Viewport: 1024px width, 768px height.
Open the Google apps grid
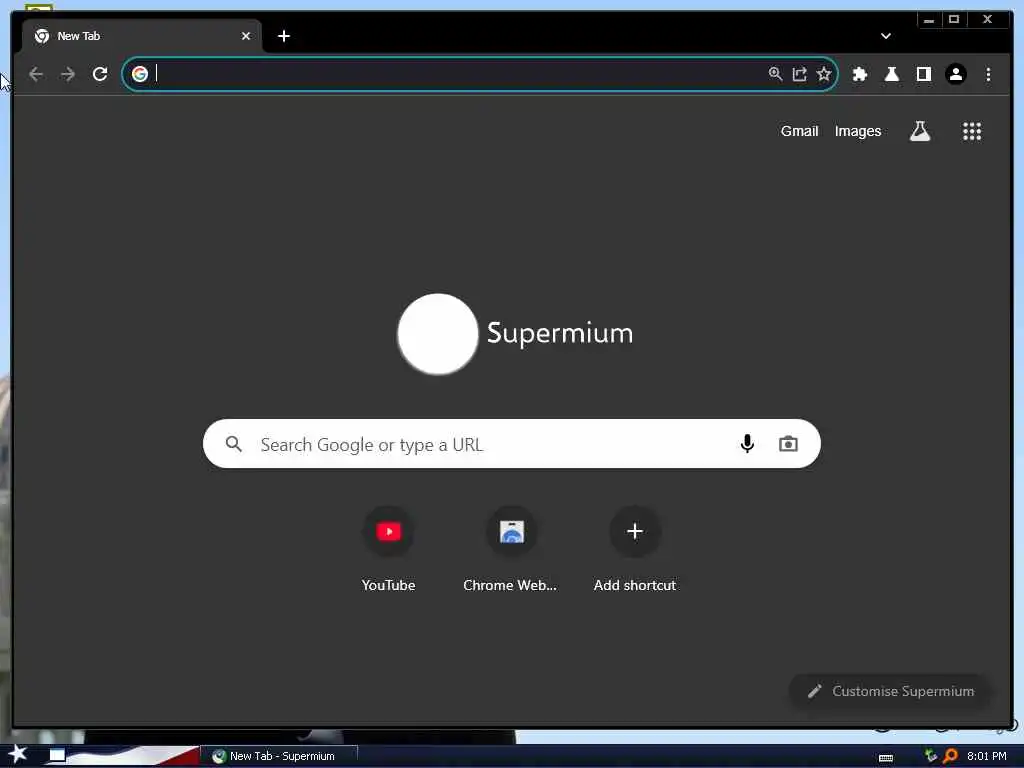972,131
